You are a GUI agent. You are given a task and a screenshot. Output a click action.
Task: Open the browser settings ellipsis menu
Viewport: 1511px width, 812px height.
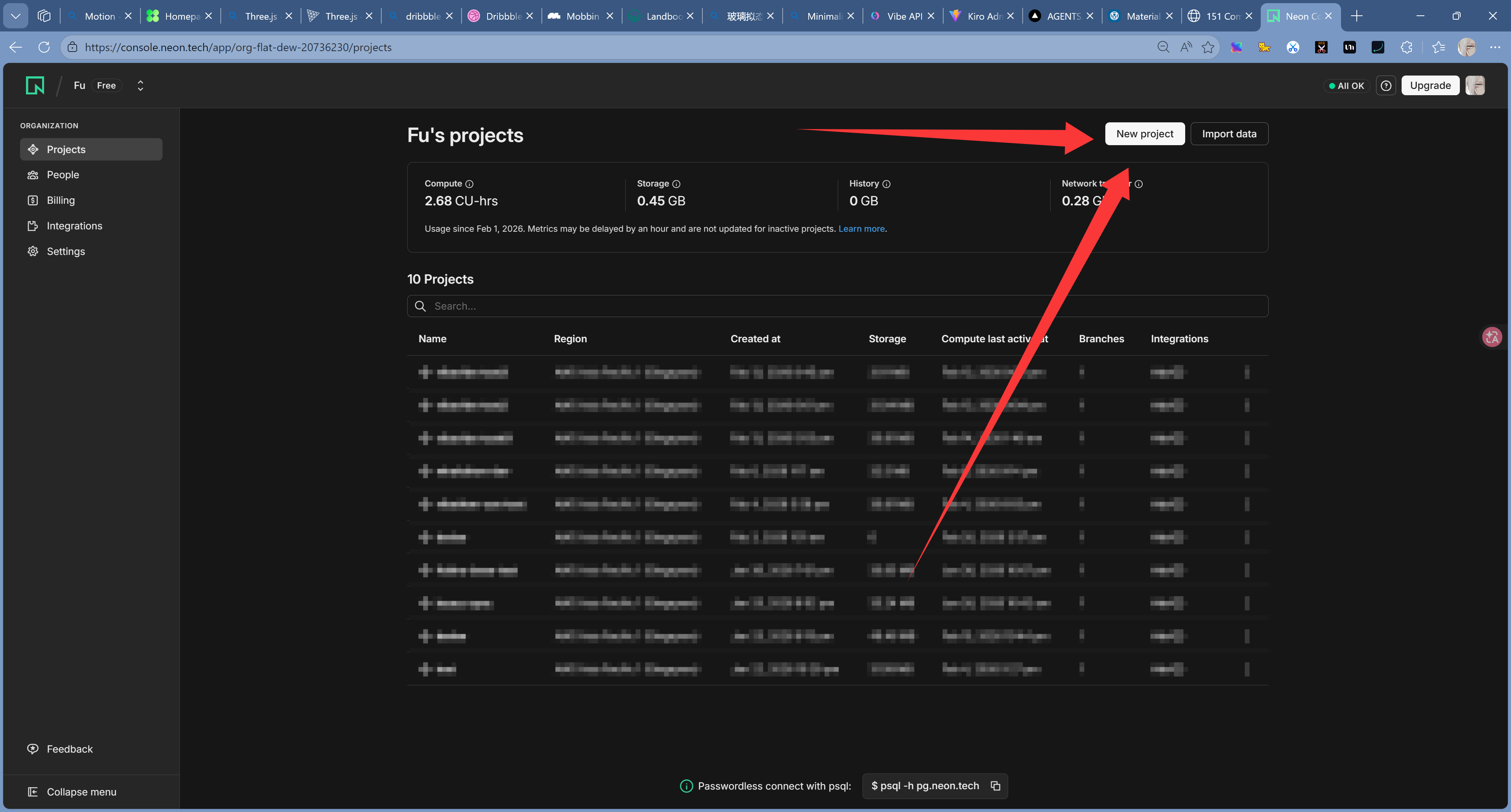tap(1494, 48)
